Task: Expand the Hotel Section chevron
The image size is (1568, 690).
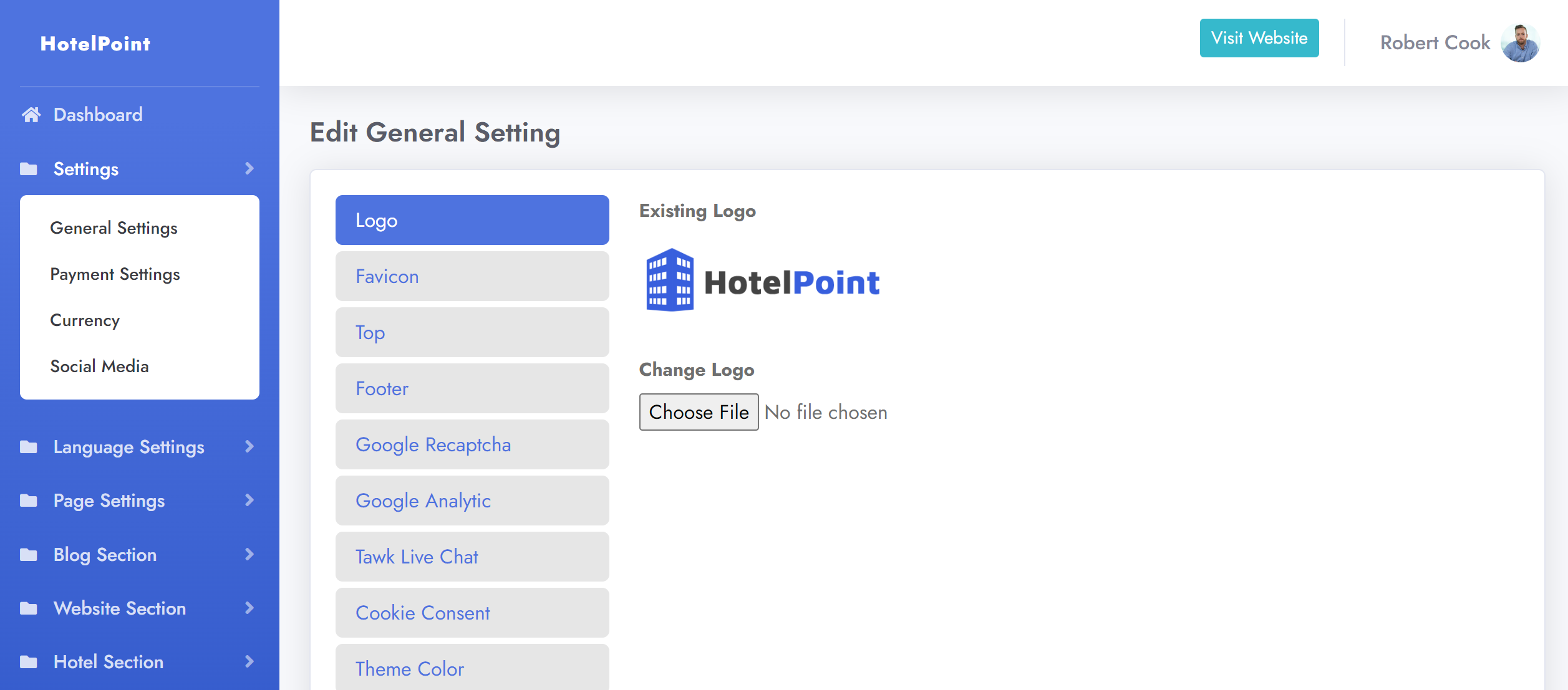Action: pyautogui.click(x=249, y=662)
